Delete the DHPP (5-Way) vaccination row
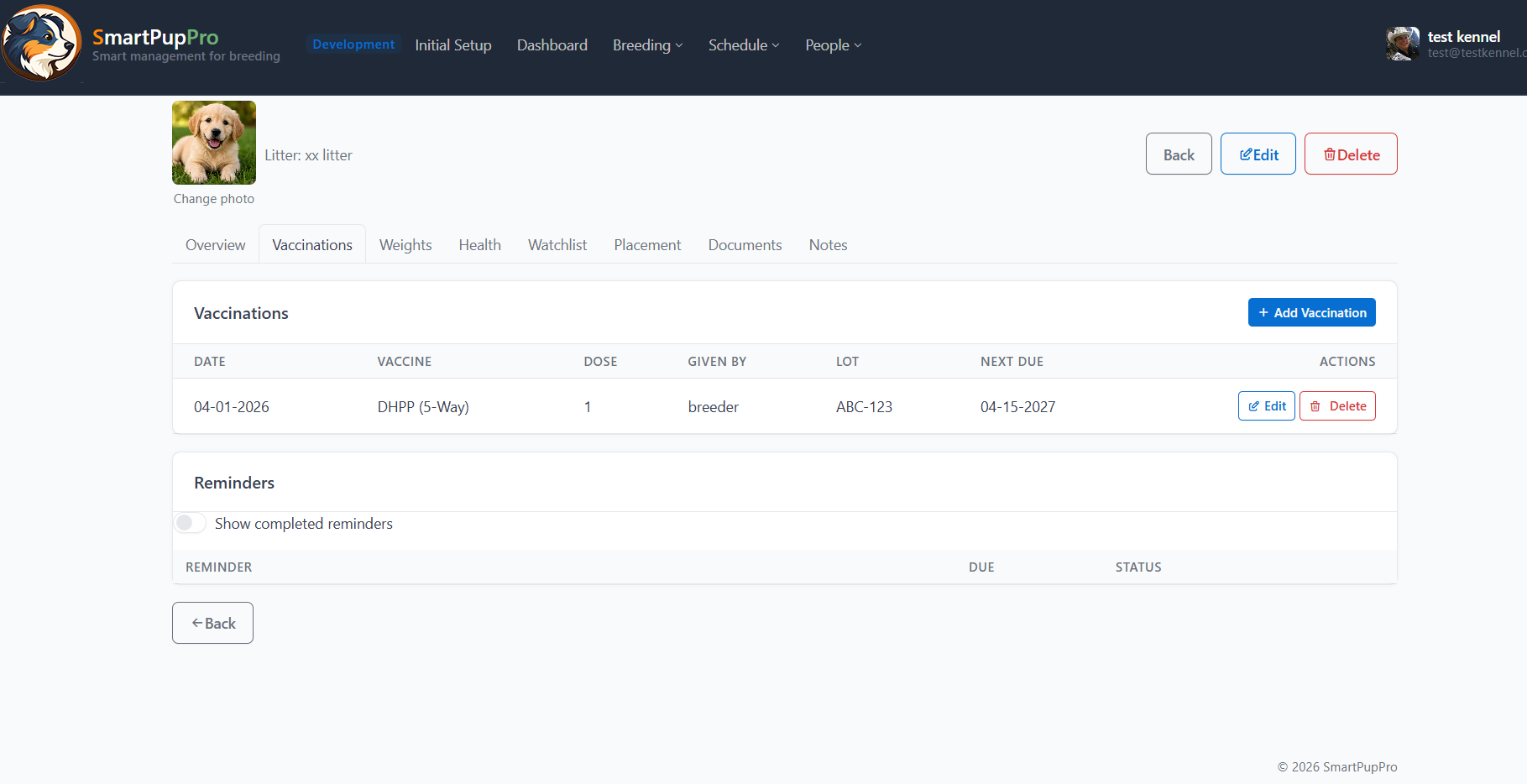 coord(1337,406)
